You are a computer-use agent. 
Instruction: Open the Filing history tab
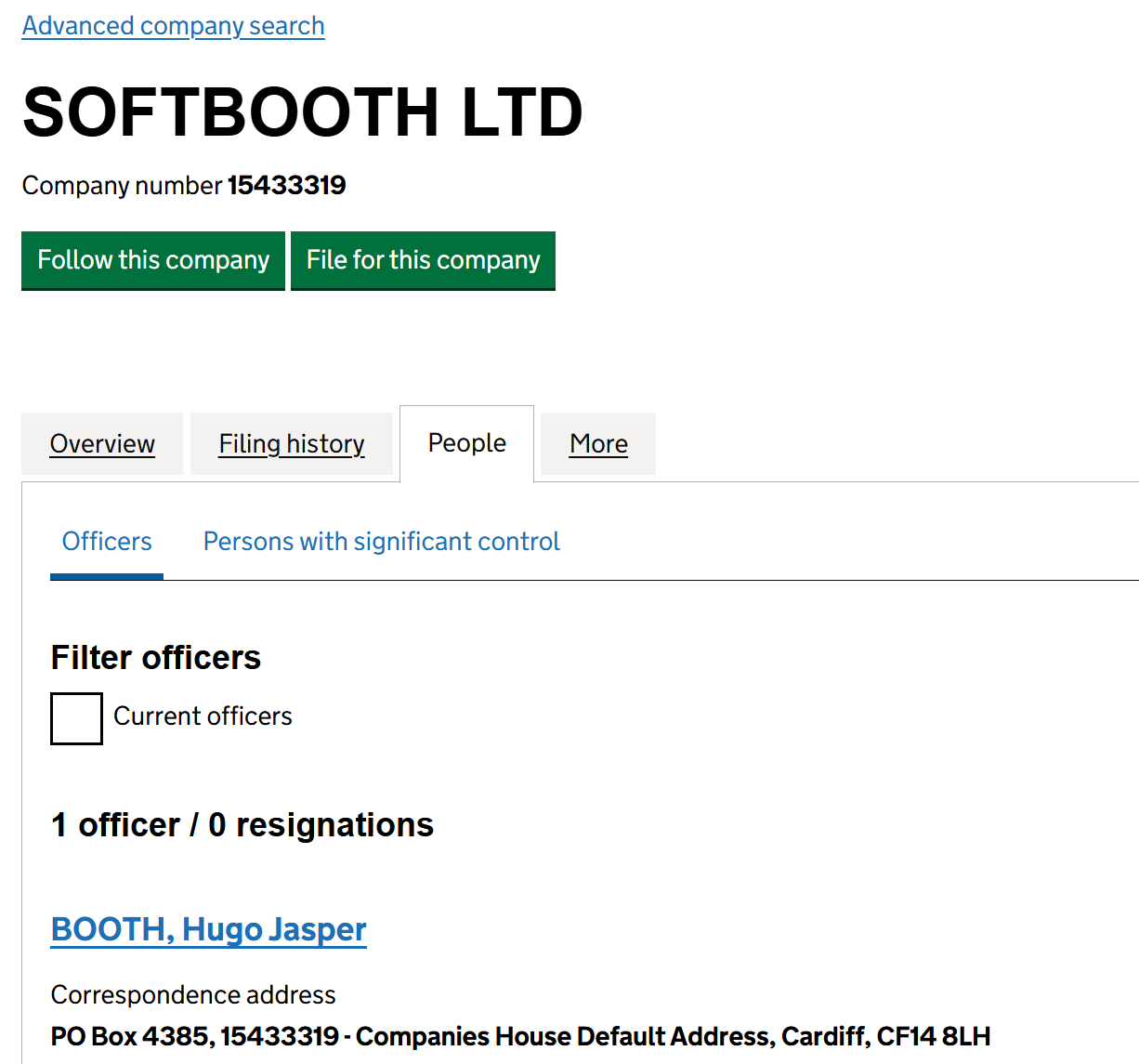pos(292,444)
